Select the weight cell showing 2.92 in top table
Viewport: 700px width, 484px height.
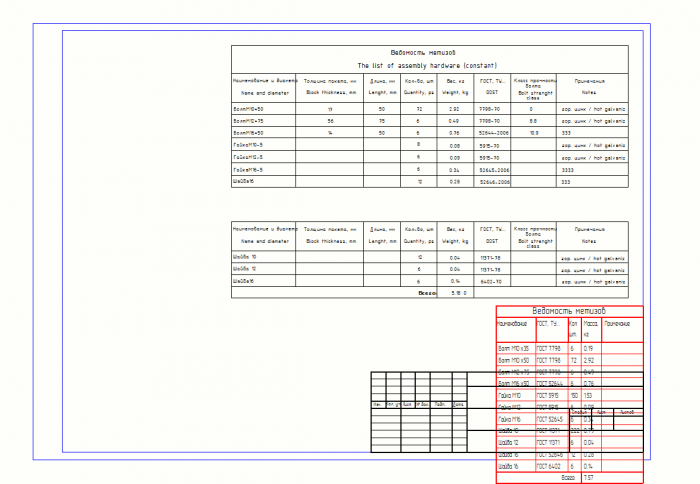coord(454,109)
